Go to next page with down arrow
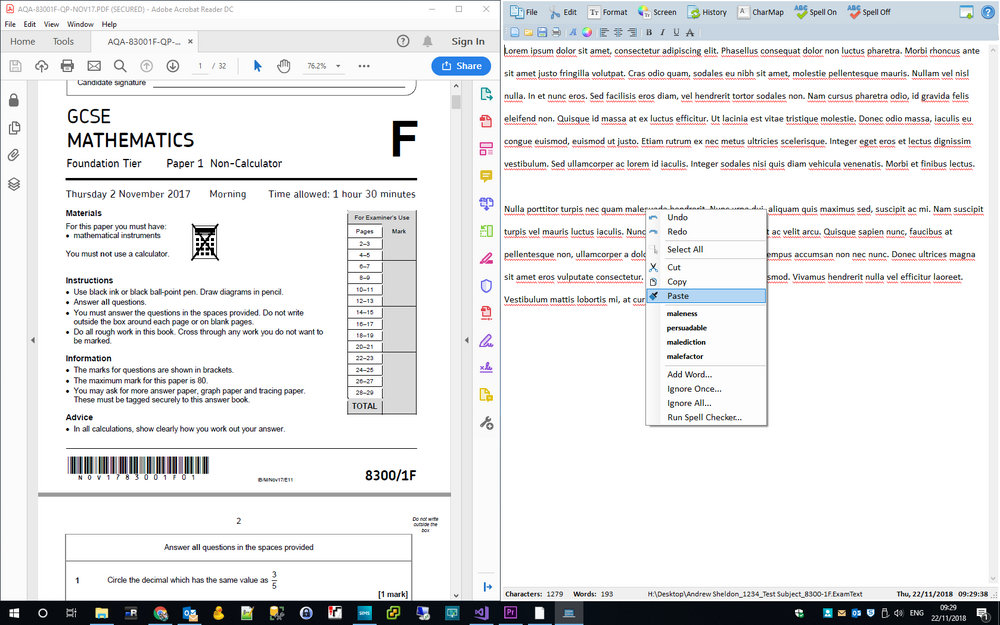1000x625 pixels. (x=172, y=66)
